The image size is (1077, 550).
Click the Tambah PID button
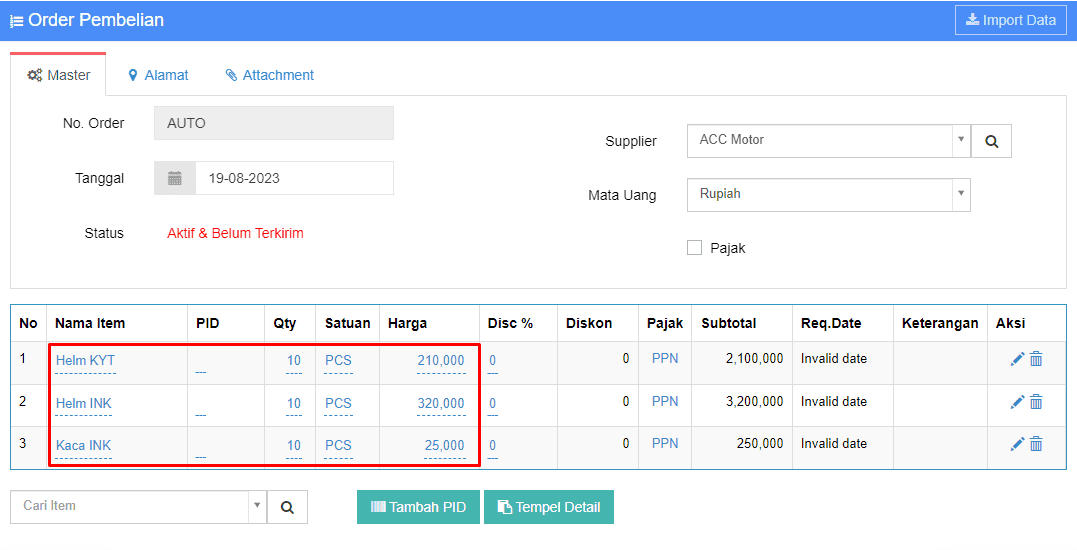(x=418, y=507)
